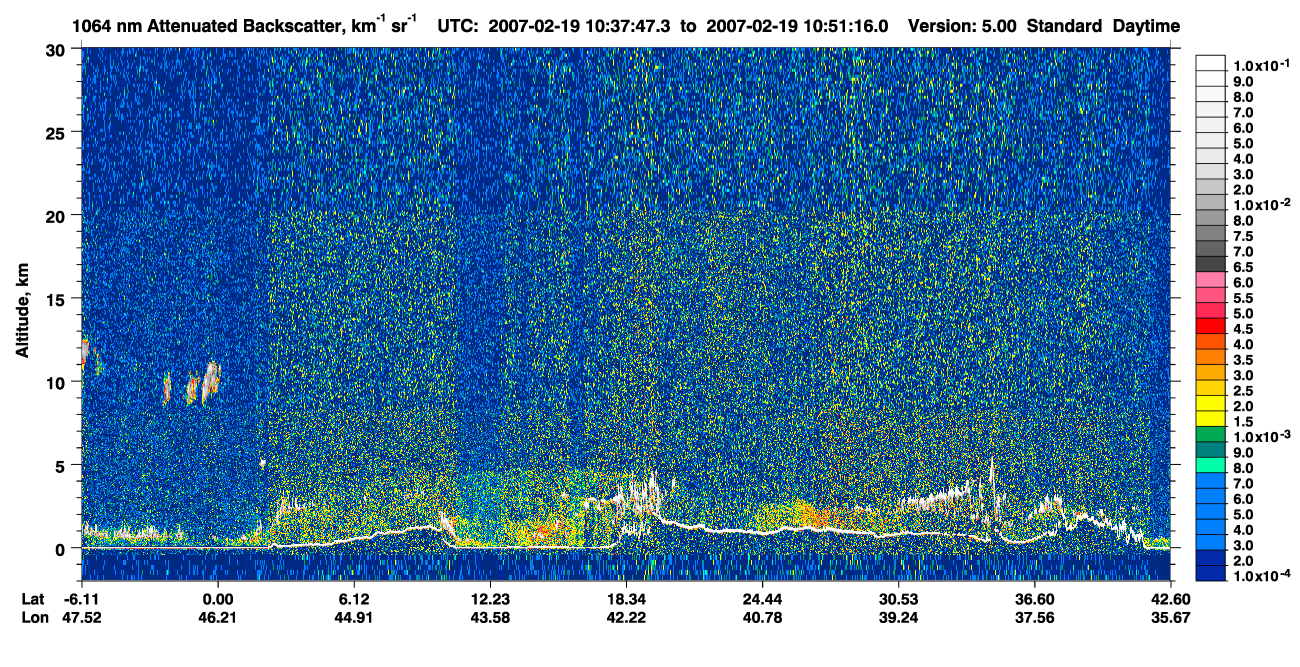Viewport: 1300px width, 667px height.
Task: Click the 'UTC:' label in header
Action: tap(459, 26)
